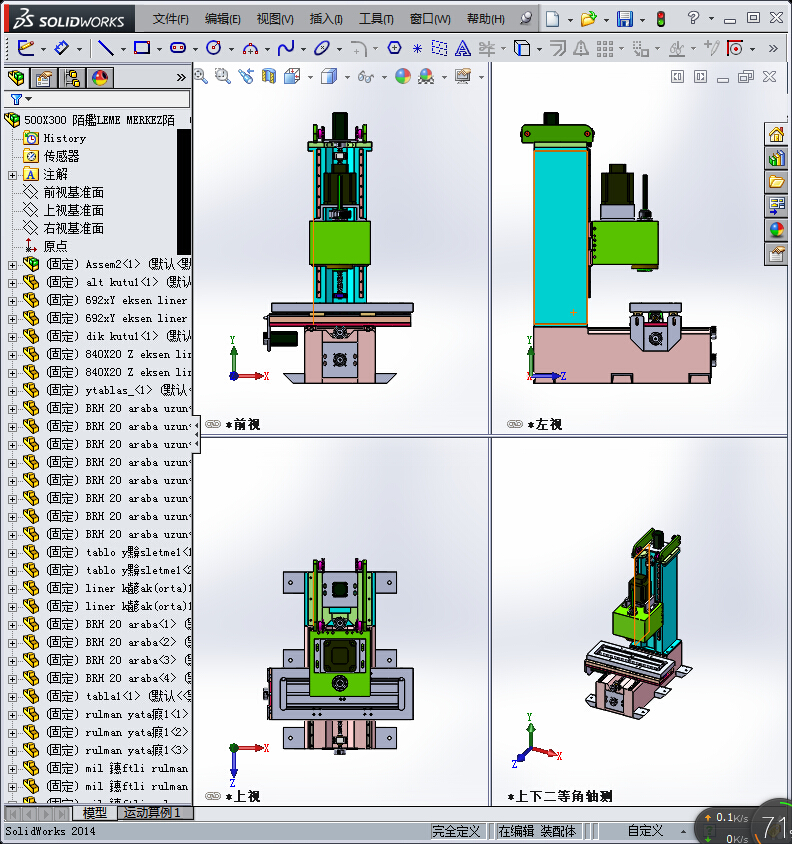Select the Spline tool

286,48
